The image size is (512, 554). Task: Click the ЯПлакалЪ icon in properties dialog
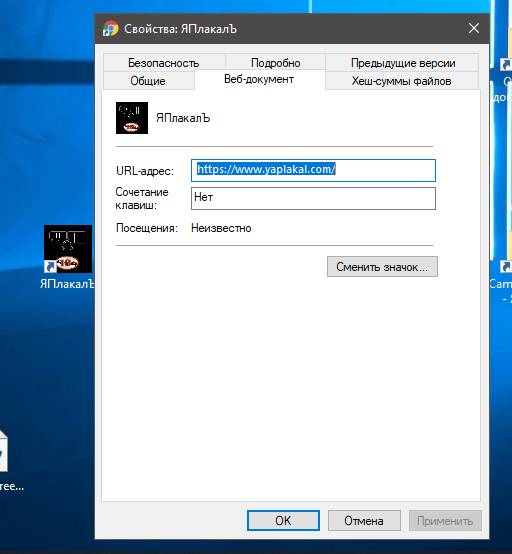(132, 118)
